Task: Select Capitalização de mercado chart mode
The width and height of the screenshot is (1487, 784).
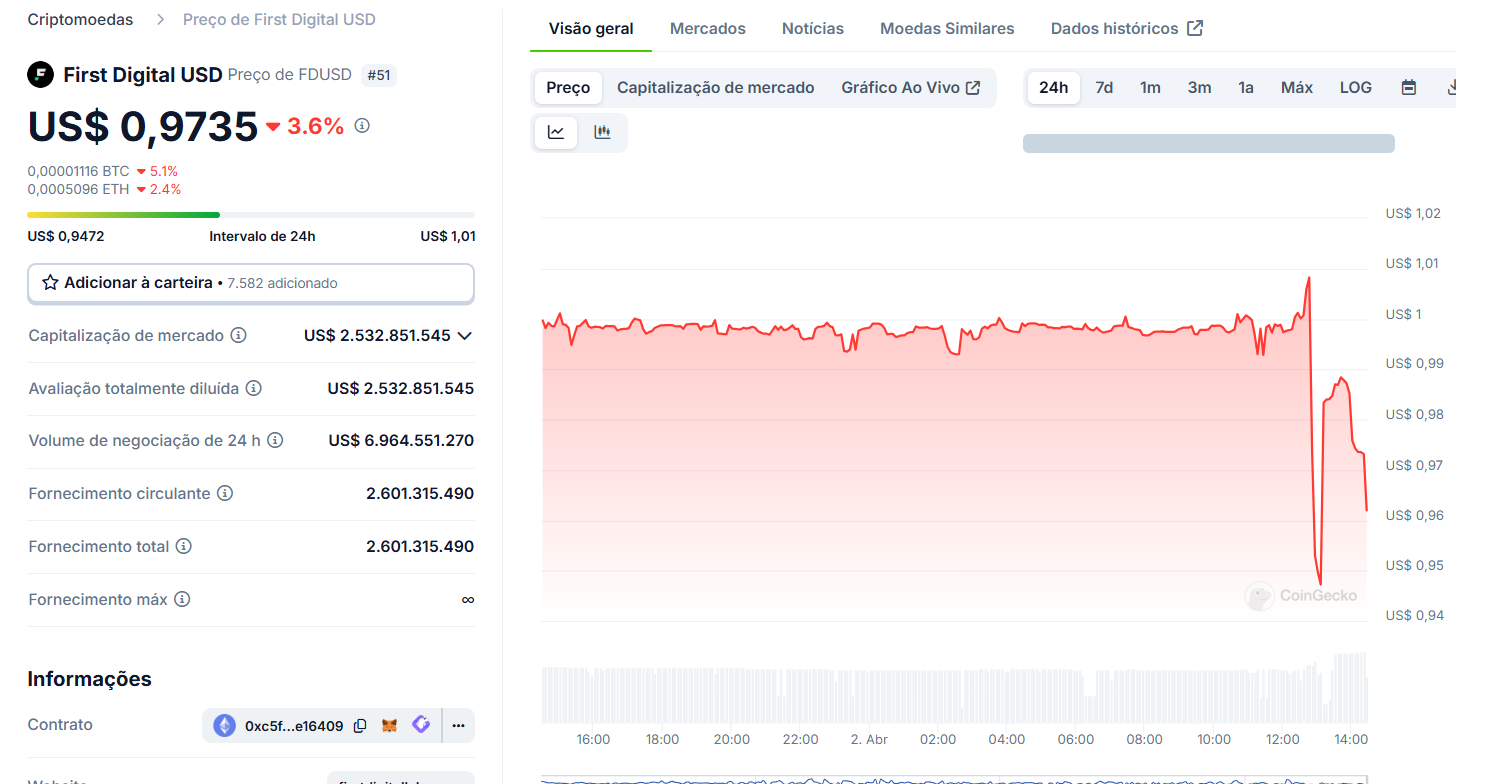Action: click(x=716, y=88)
